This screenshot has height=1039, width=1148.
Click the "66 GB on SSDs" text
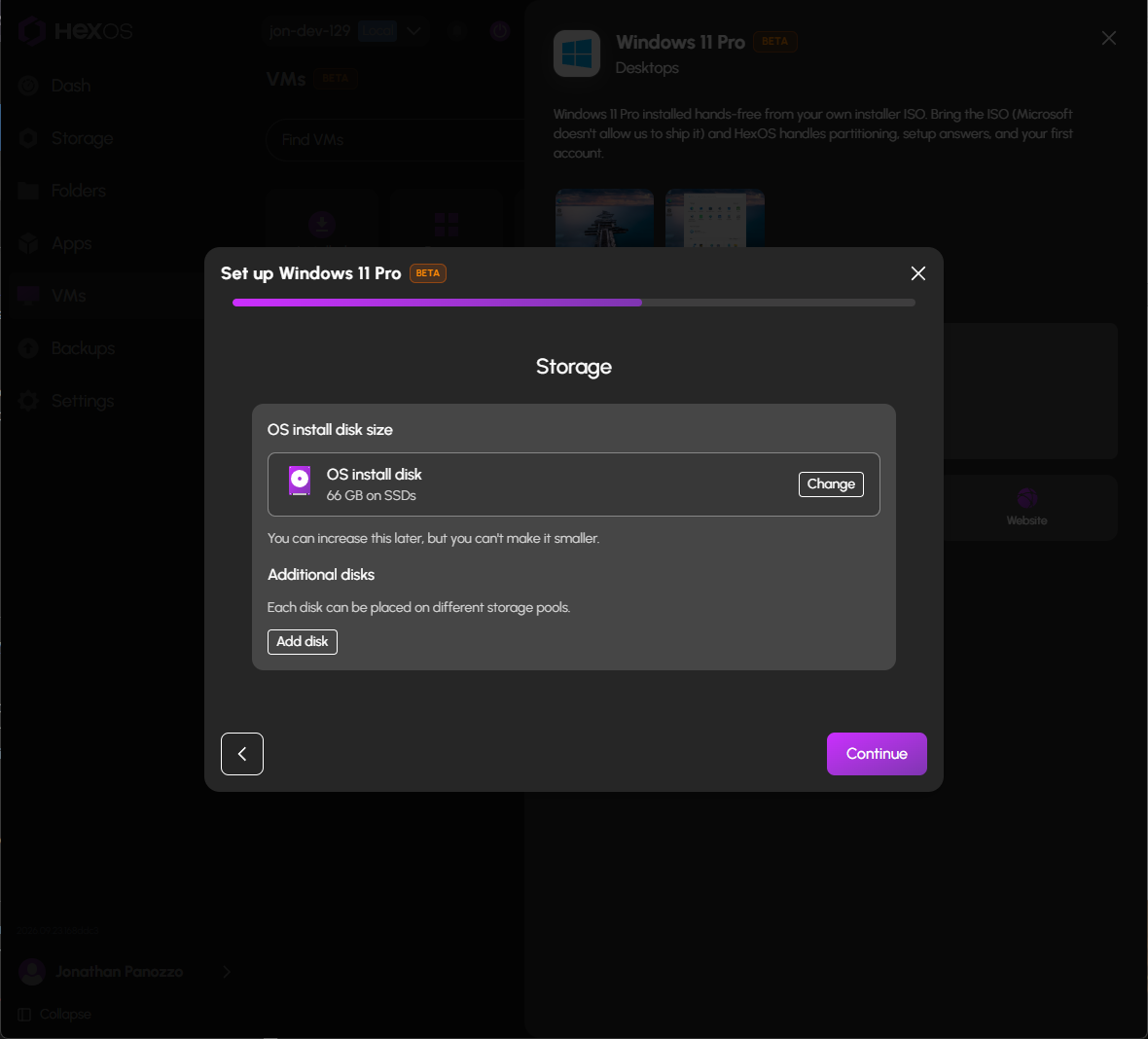pyautogui.click(x=372, y=496)
